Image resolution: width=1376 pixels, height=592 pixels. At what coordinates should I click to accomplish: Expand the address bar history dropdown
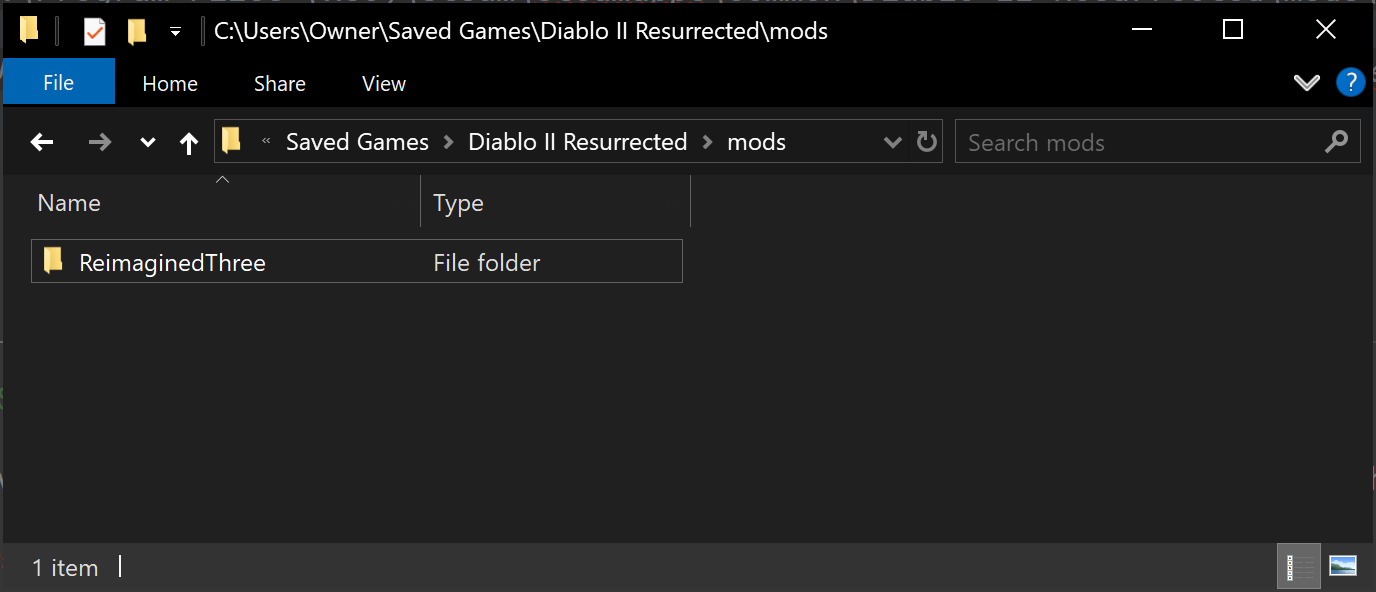pos(893,142)
